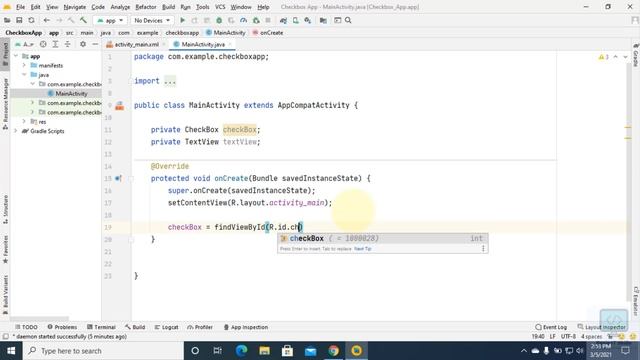Open the app run configuration dropdown
The height and width of the screenshot is (360, 640).
(111, 20)
